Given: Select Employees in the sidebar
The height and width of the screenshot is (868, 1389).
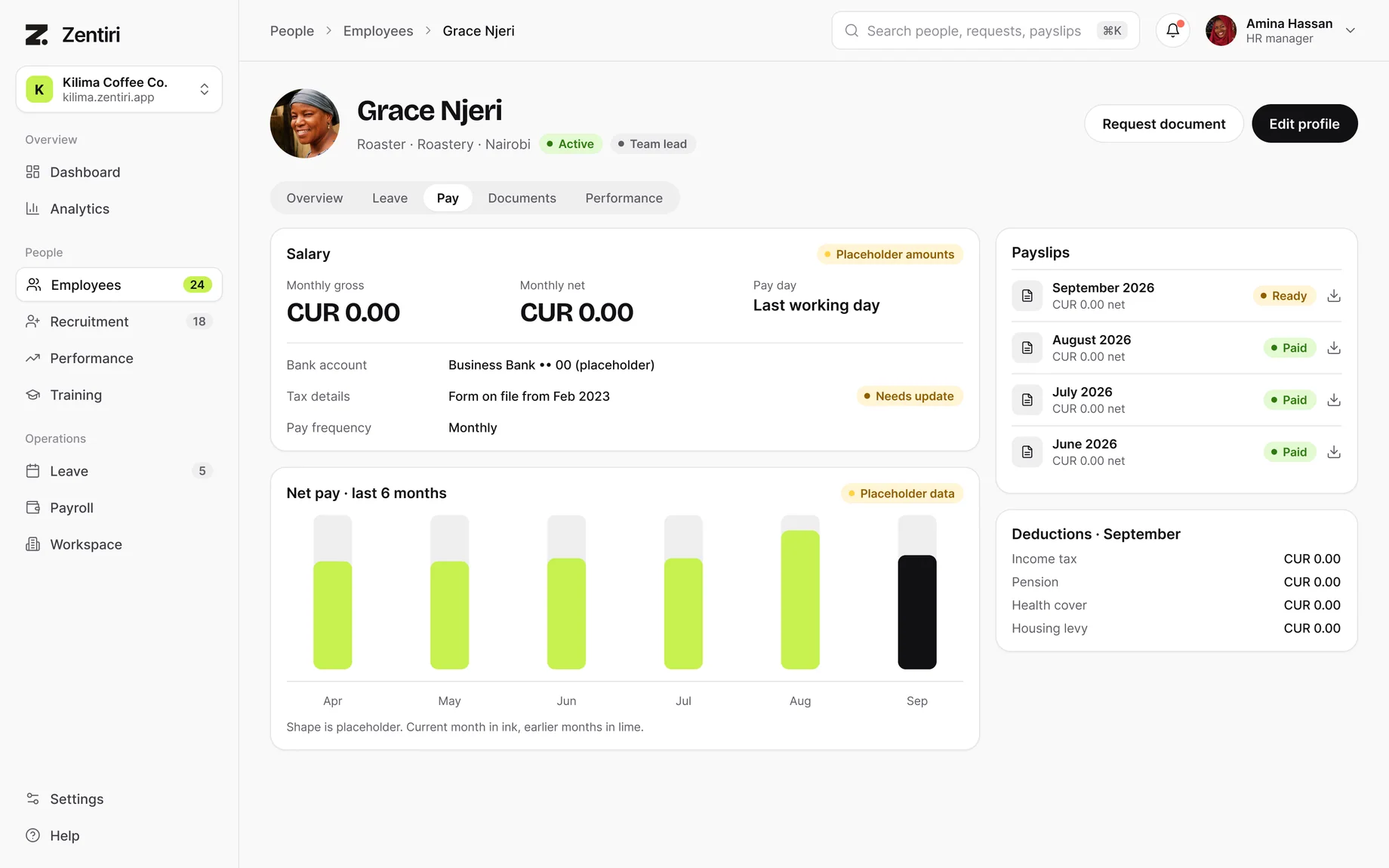Looking at the screenshot, I should point(119,285).
